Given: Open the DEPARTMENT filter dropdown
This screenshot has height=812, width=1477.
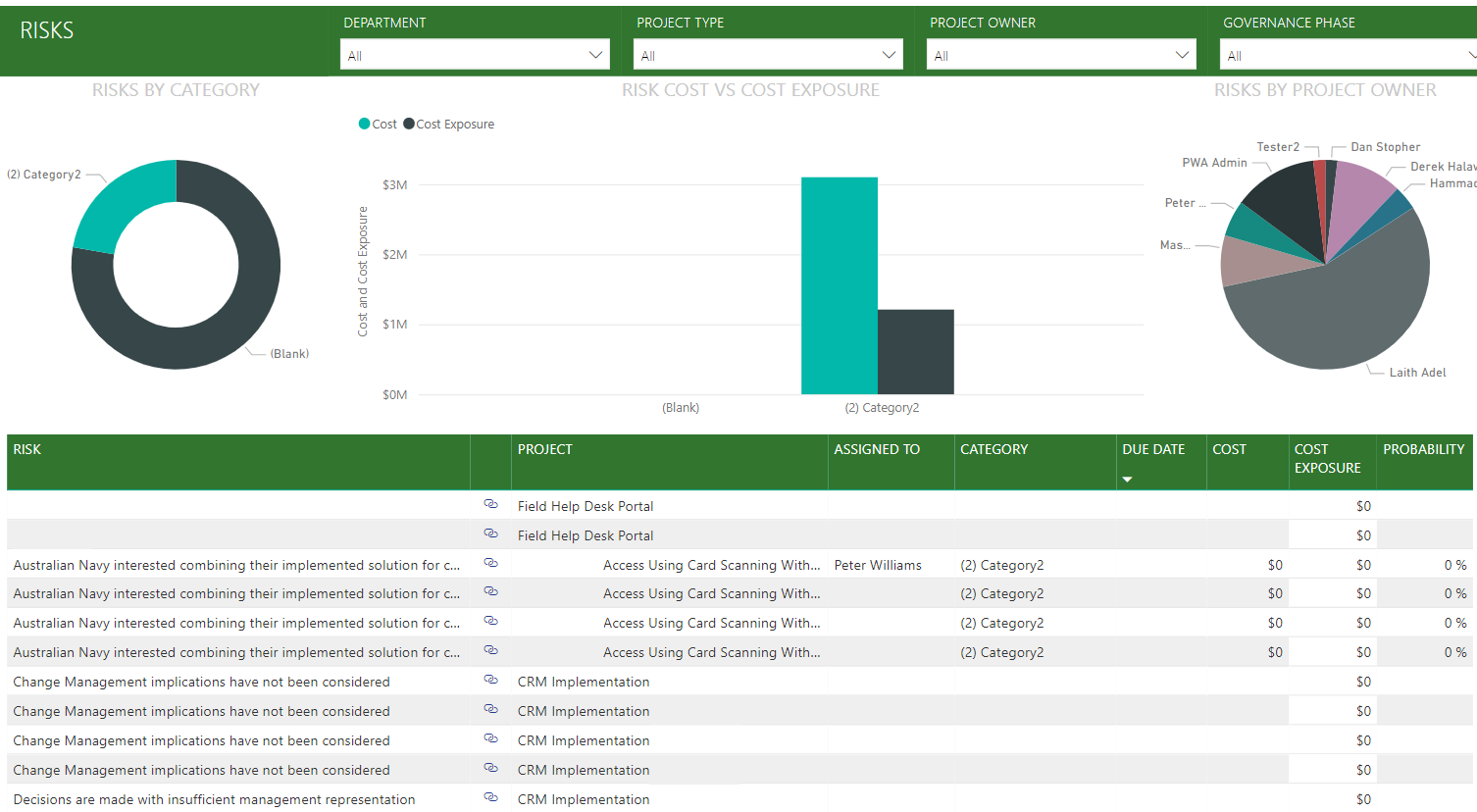Looking at the screenshot, I should tap(597, 54).
